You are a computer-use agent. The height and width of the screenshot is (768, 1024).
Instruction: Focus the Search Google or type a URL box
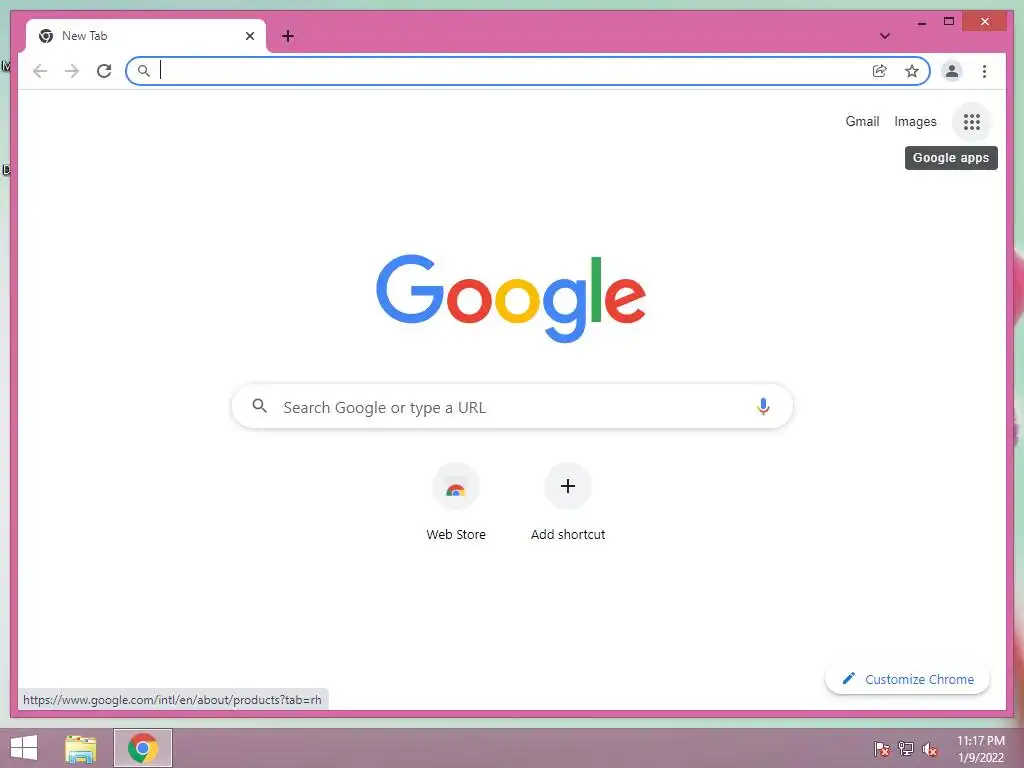[x=513, y=406]
